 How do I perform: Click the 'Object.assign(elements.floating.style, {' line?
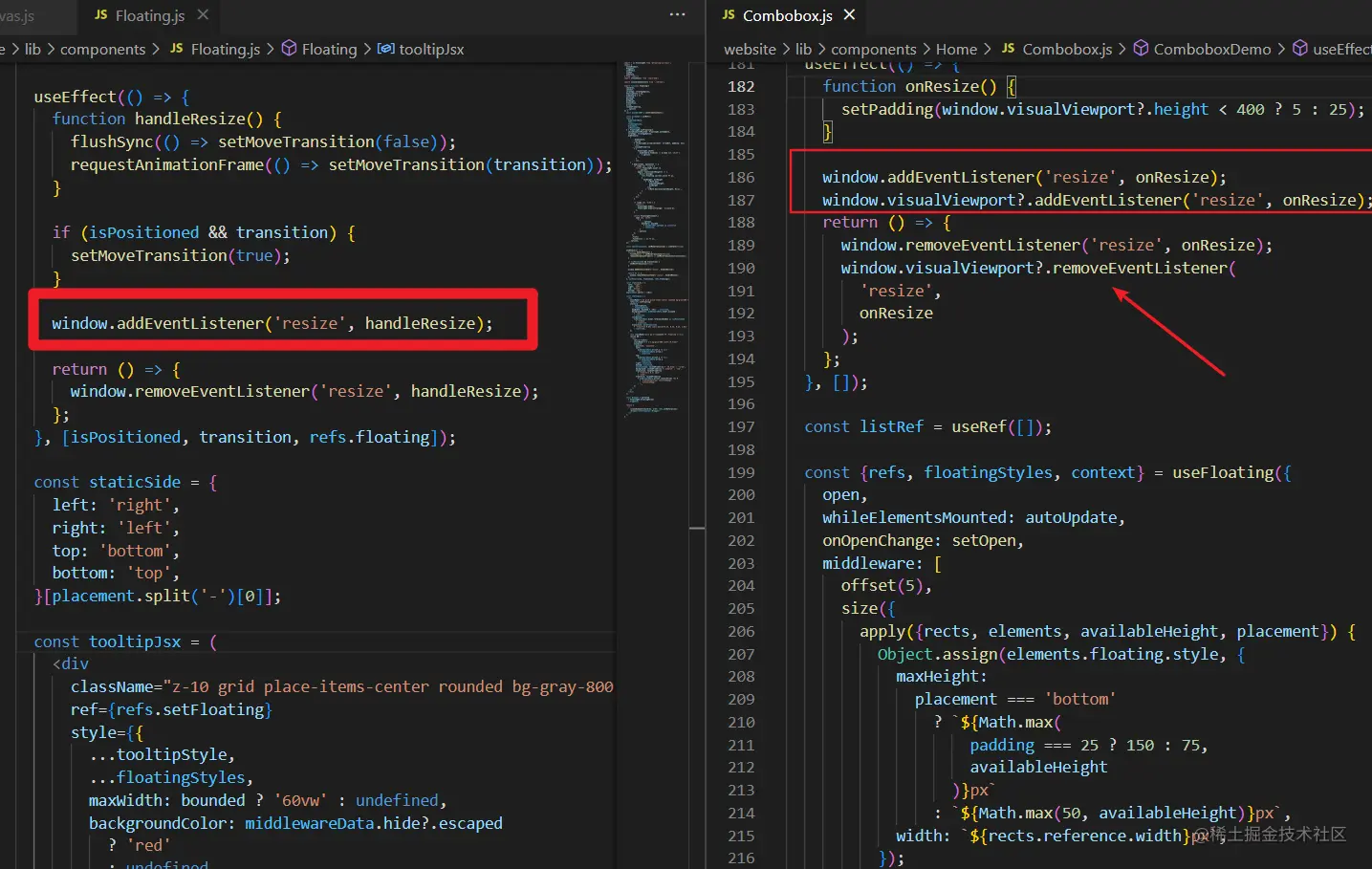point(1061,654)
